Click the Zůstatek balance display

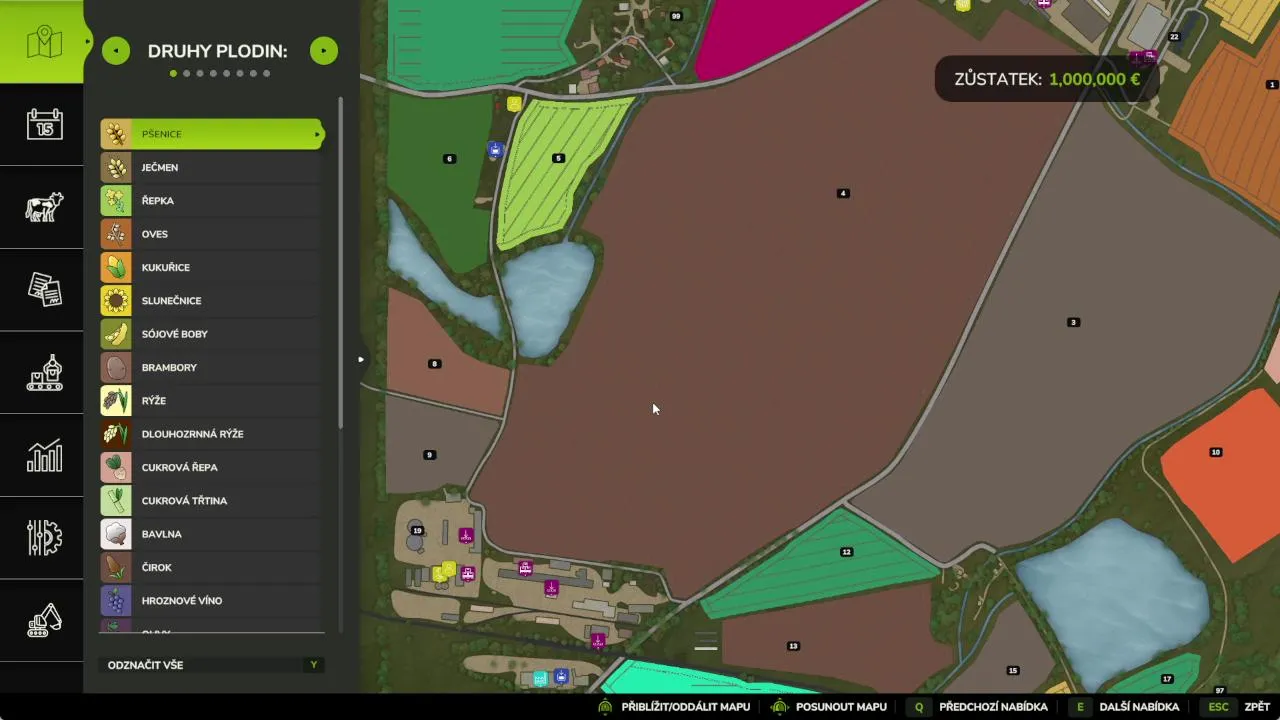(1047, 79)
